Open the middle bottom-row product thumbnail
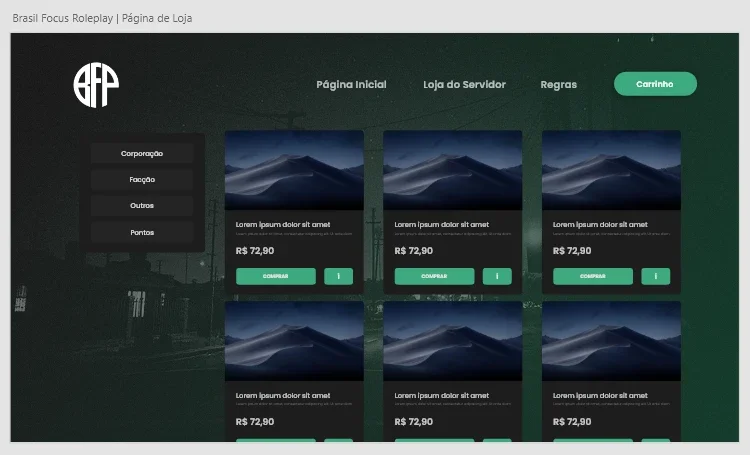This screenshot has width=750, height=455. [452, 341]
